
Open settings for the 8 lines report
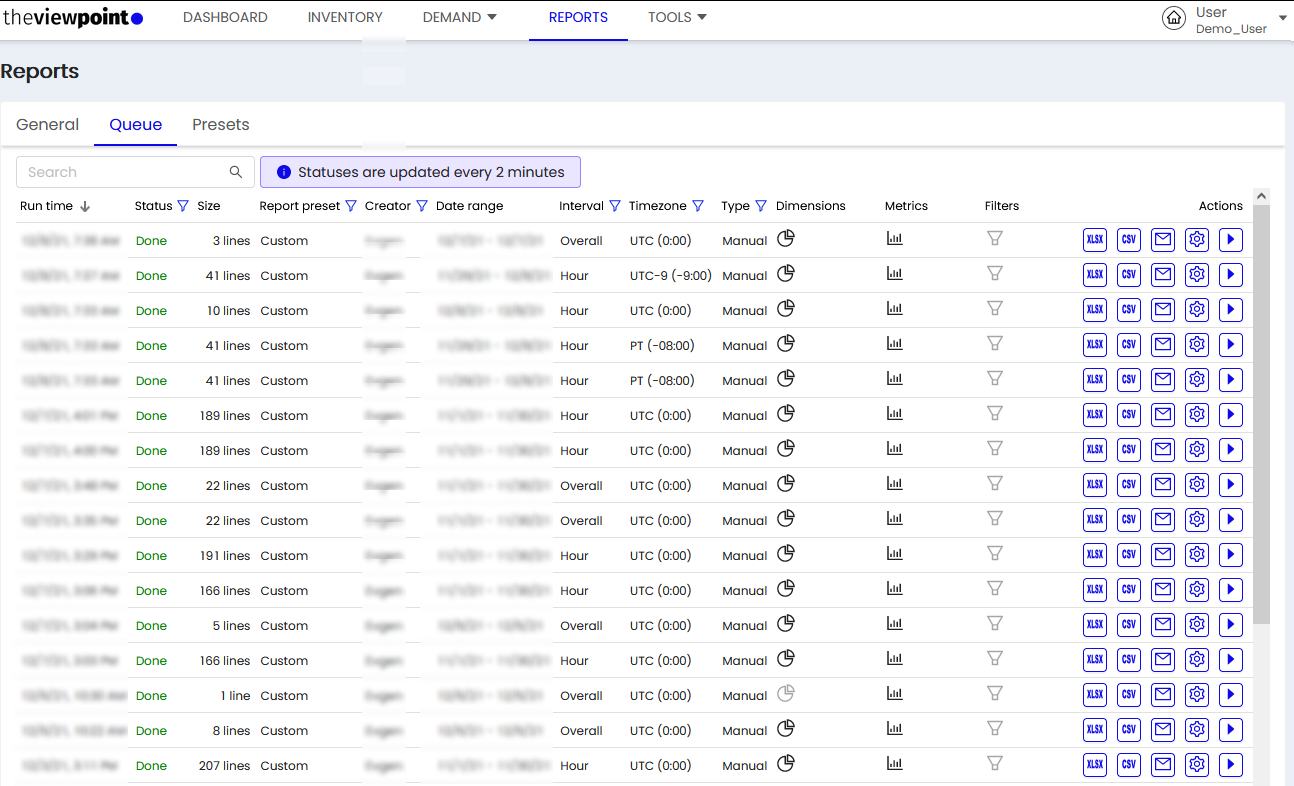coord(1197,730)
